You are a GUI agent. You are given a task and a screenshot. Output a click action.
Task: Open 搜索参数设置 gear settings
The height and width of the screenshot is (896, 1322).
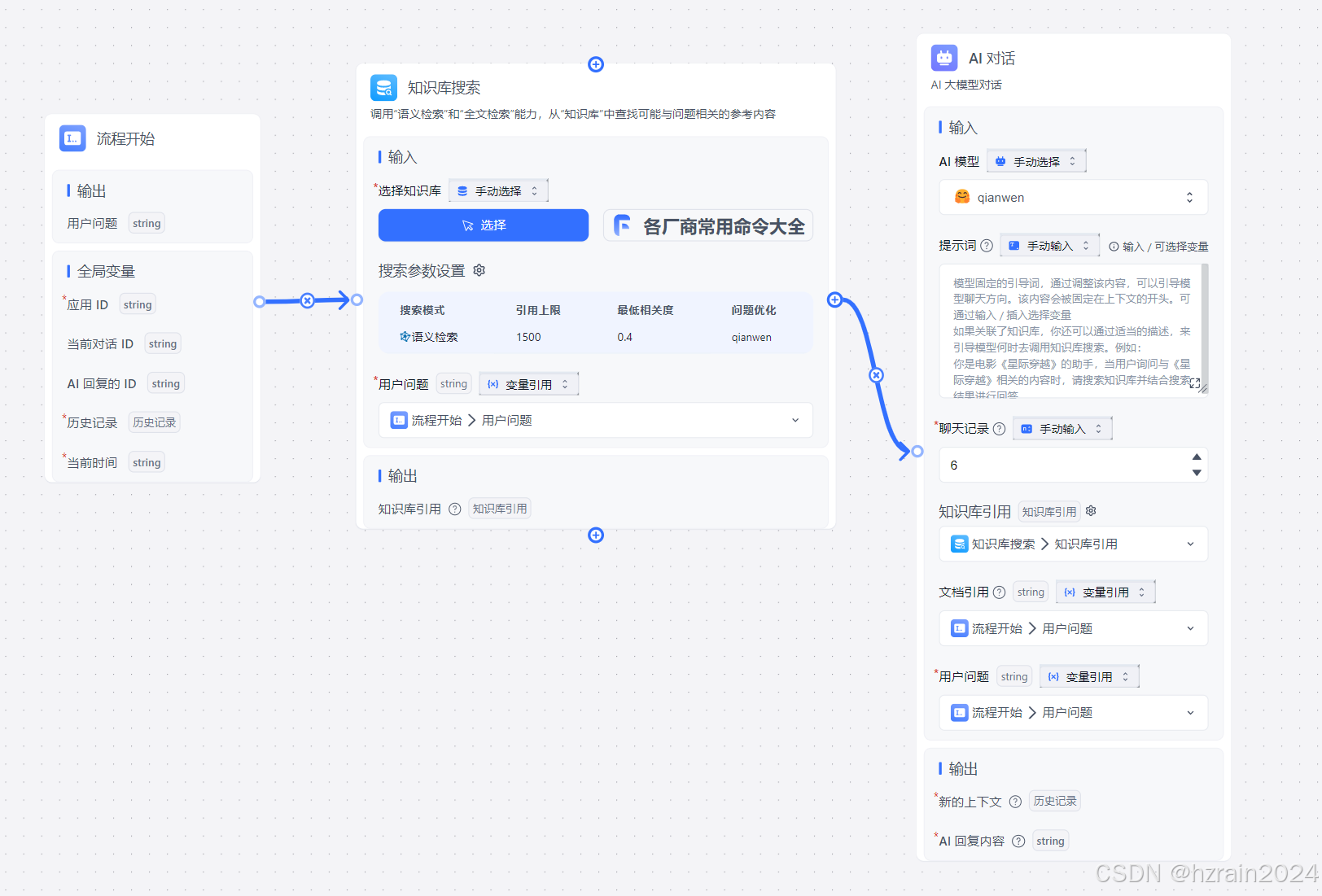(x=479, y=270)
